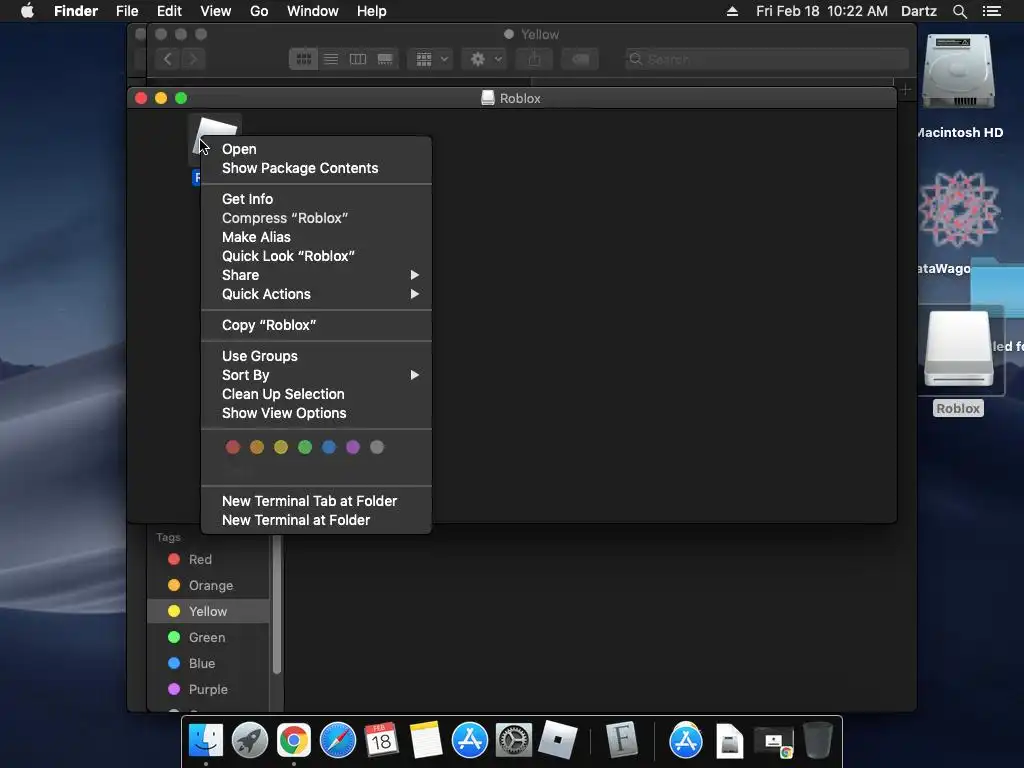This screenshot has width=1024, height=768.
Task: Select Blue tag in sidebar
Action: pyautogui.click(x=208, y=664)
